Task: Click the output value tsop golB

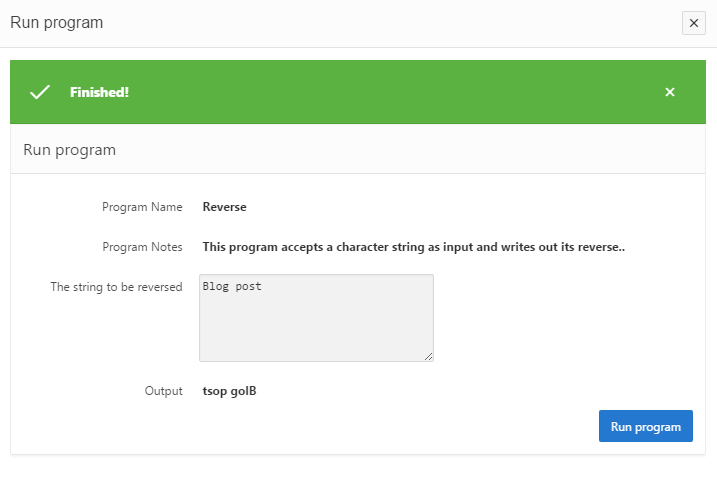Action: 229,391
